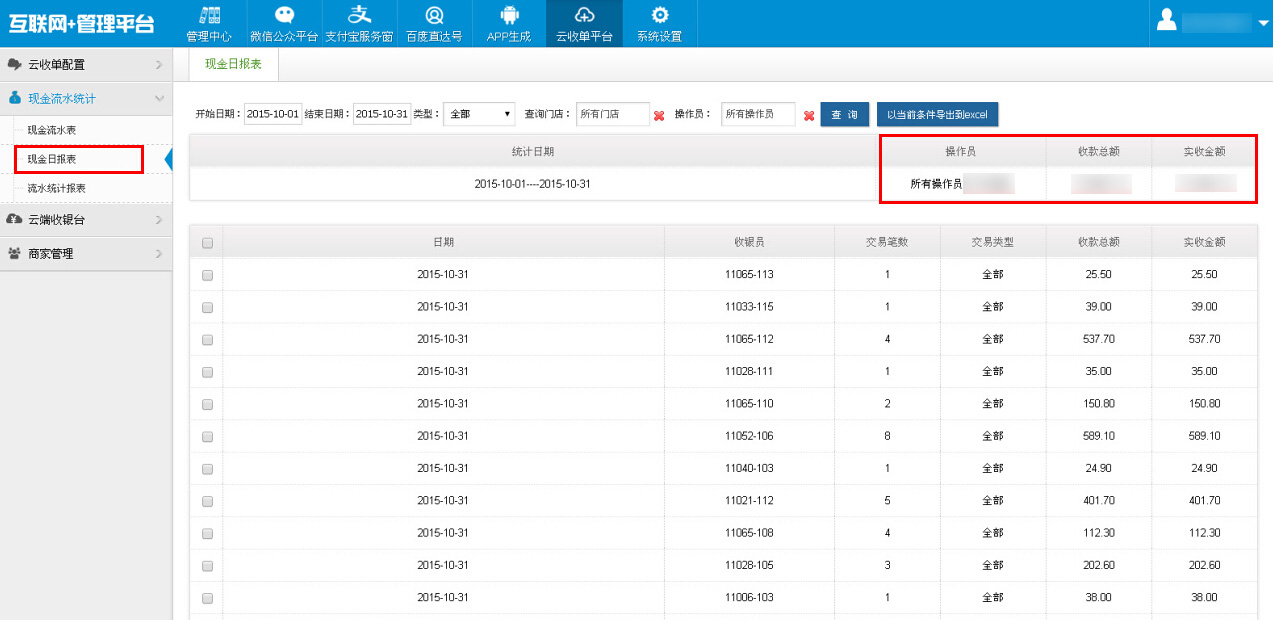Click cashier ID 11028-111
The height and width of the screenshot is (620, 1273).
tap(749, 371)
